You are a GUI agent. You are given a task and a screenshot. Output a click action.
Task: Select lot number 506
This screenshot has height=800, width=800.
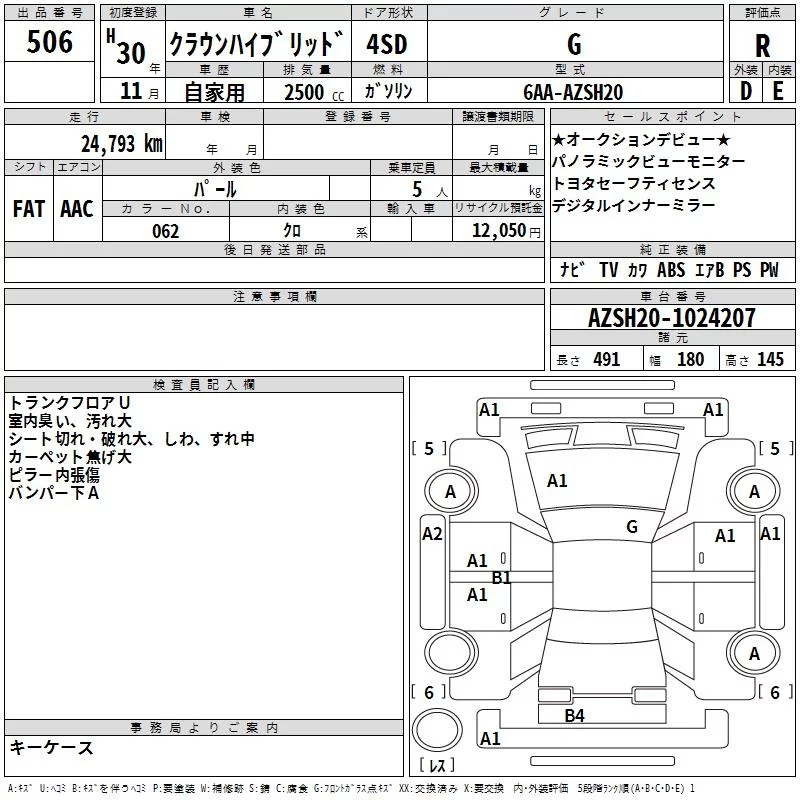[x=50, y=43]
